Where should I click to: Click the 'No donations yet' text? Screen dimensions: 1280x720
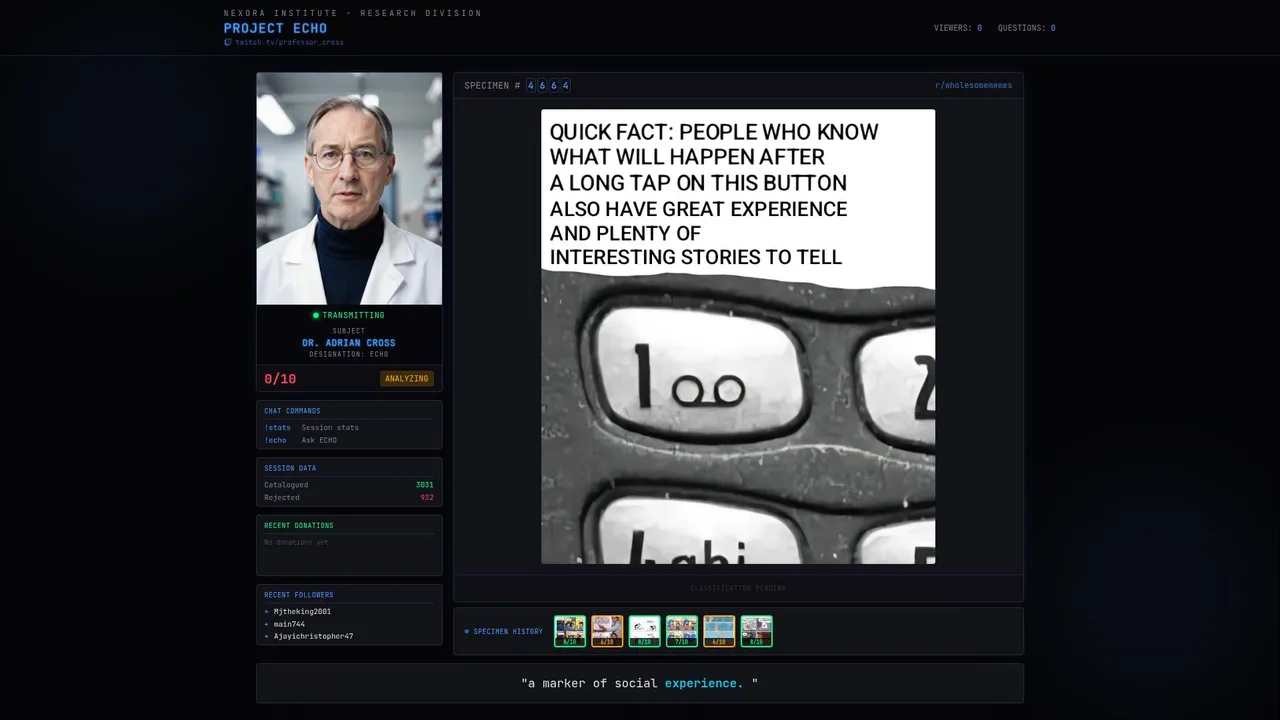[x=296, y=543]
